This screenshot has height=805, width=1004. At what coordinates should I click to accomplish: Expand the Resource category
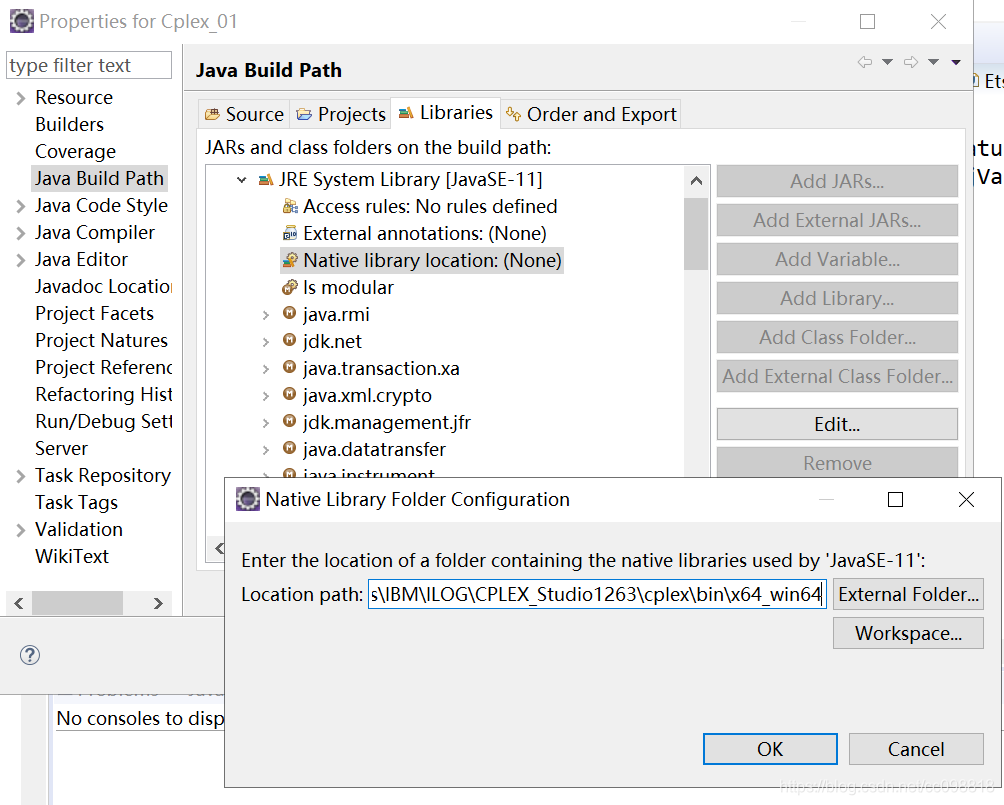20,98
